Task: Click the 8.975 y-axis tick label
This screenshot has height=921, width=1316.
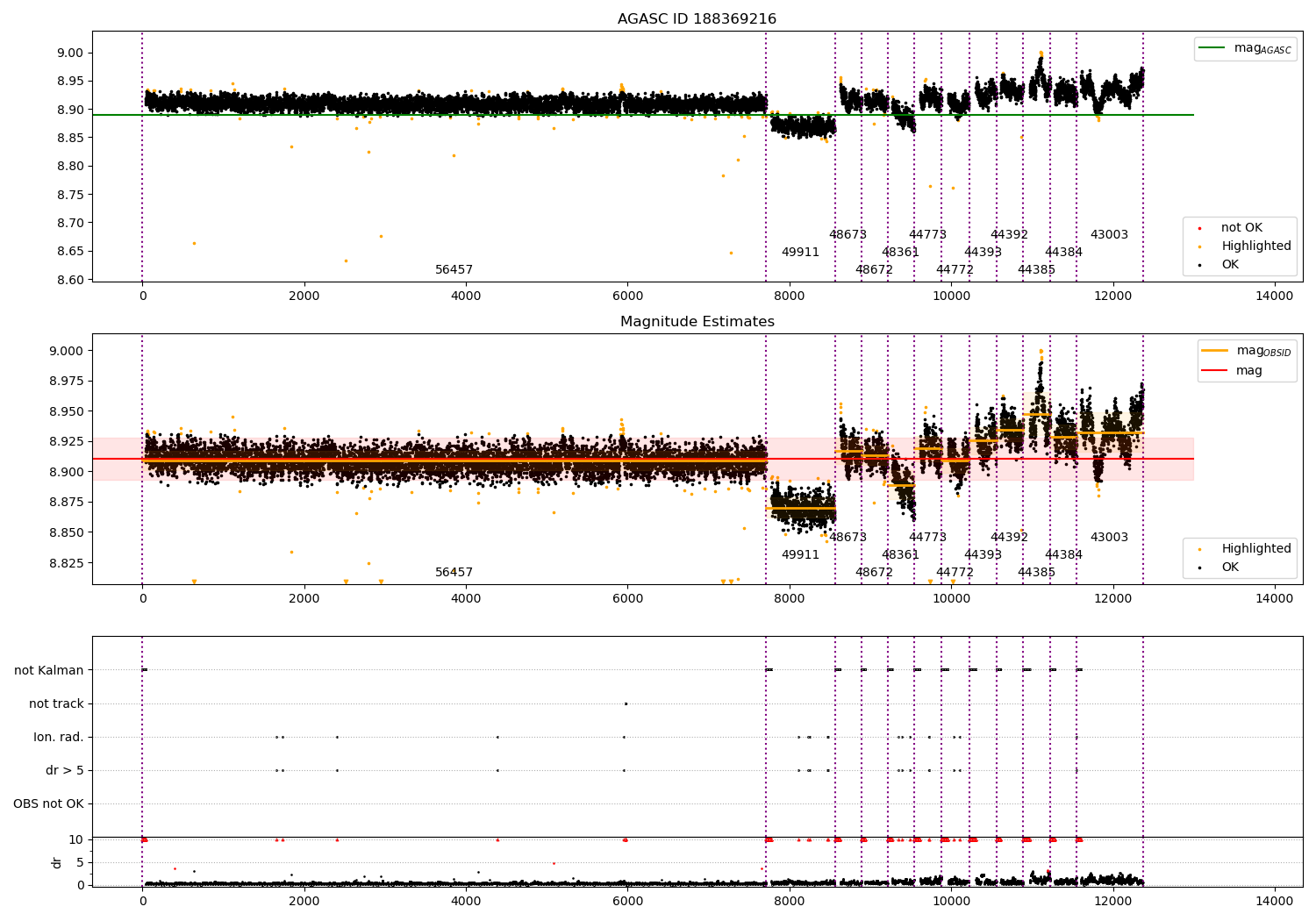Action: [67, 381]
